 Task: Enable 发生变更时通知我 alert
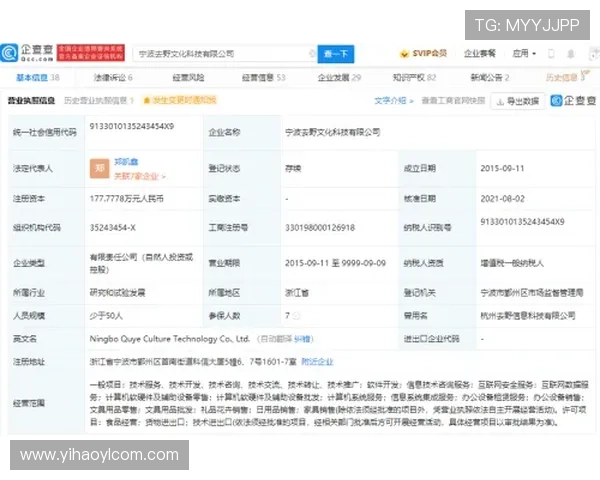tap(180, 101)
